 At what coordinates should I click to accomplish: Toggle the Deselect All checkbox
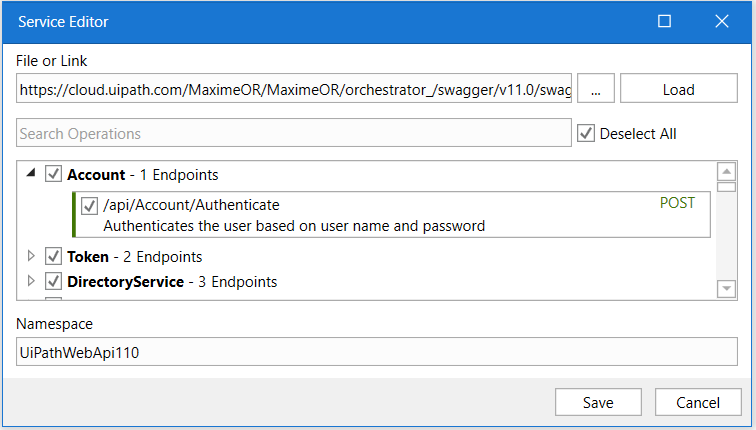coord(586,133)
